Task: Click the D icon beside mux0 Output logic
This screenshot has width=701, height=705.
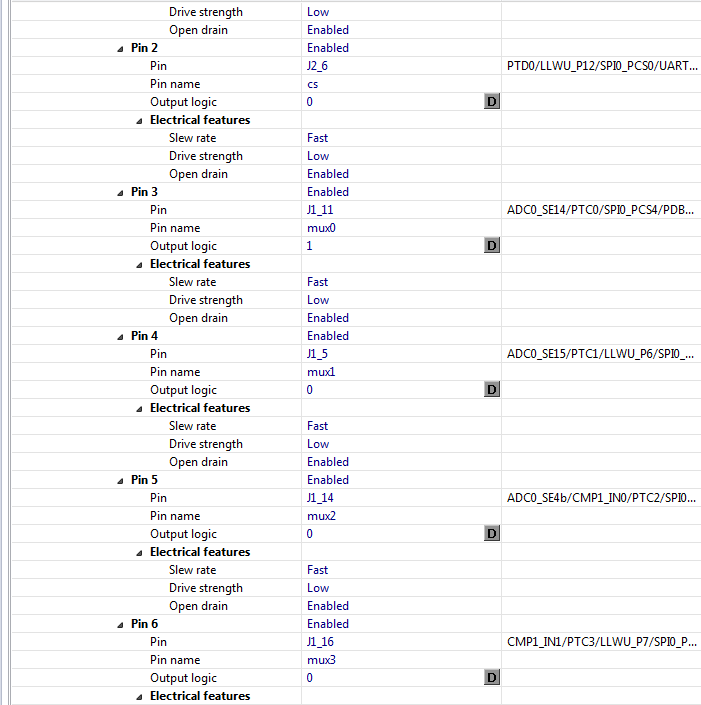Action: 492,245
